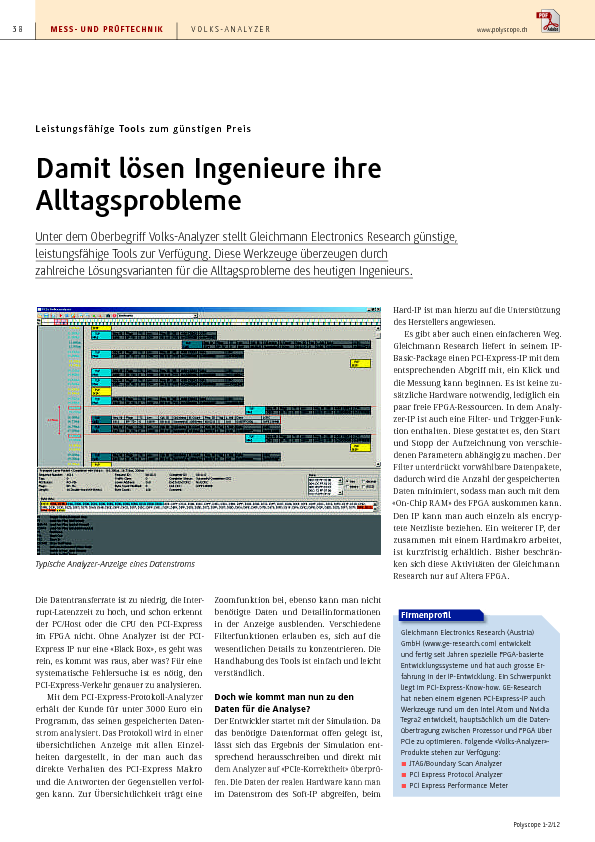Click down arrow of packet view scrollbar
Viewport: 595px width, 842px height.
(x=378, y=464)
